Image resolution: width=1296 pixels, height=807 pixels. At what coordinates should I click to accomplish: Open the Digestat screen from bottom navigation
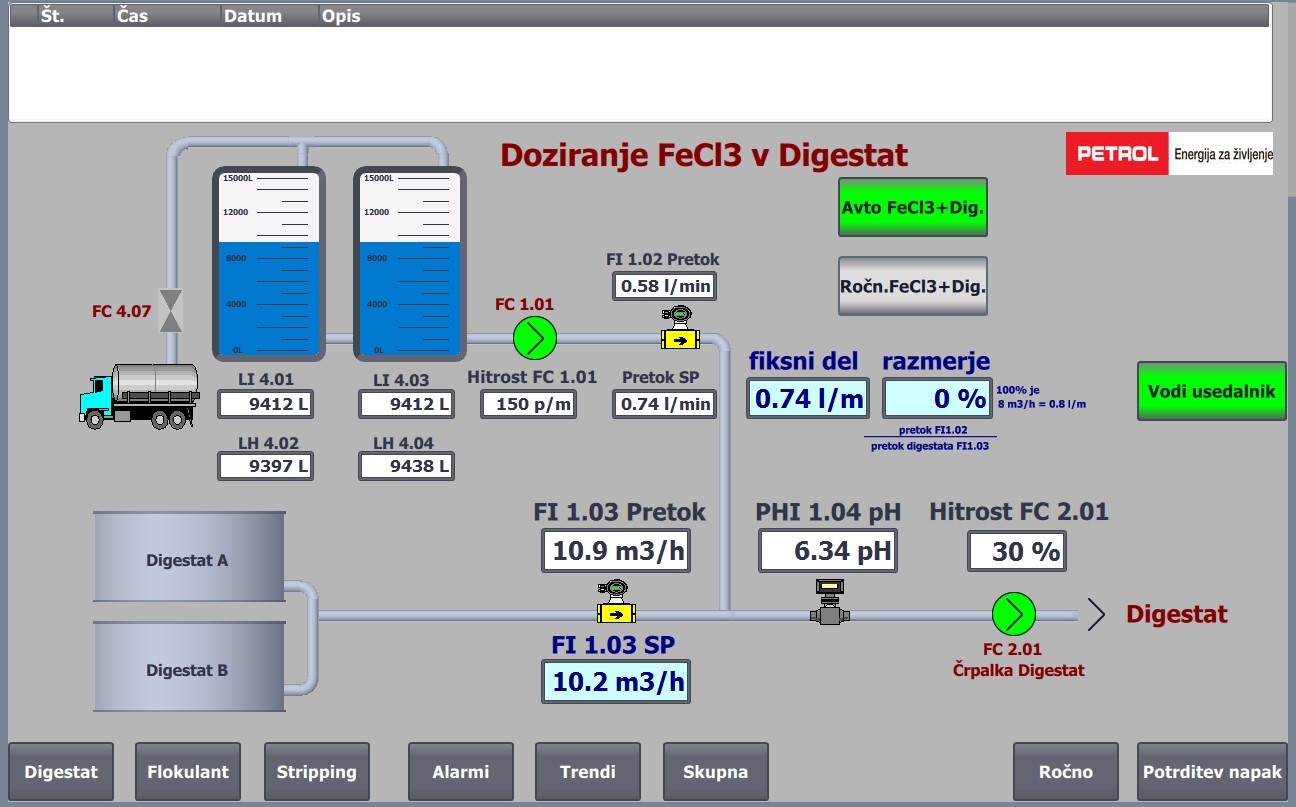click(61, 772)
